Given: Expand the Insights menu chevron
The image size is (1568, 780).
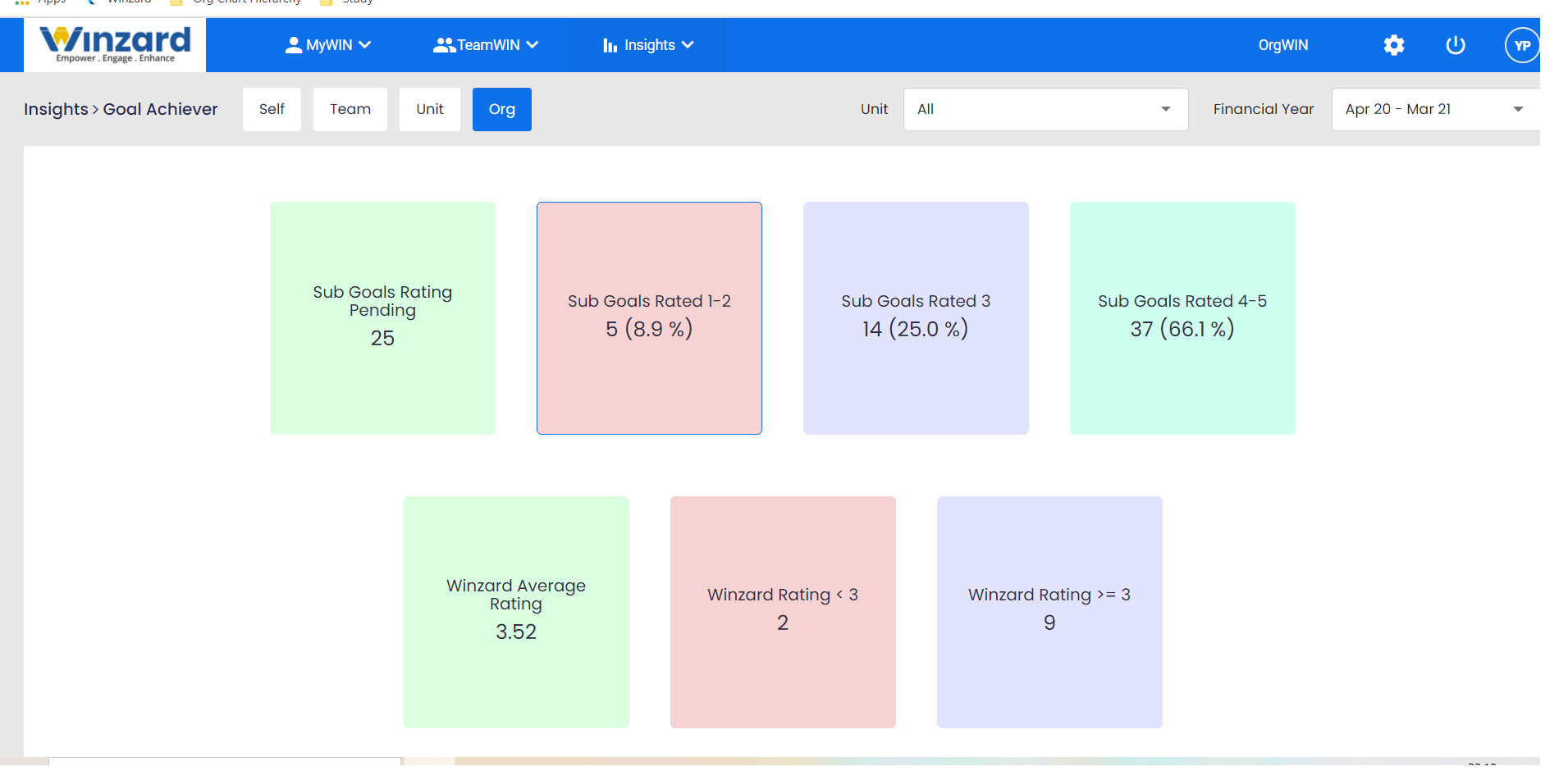Looking at the screenshot, I should tap(688, 45).
